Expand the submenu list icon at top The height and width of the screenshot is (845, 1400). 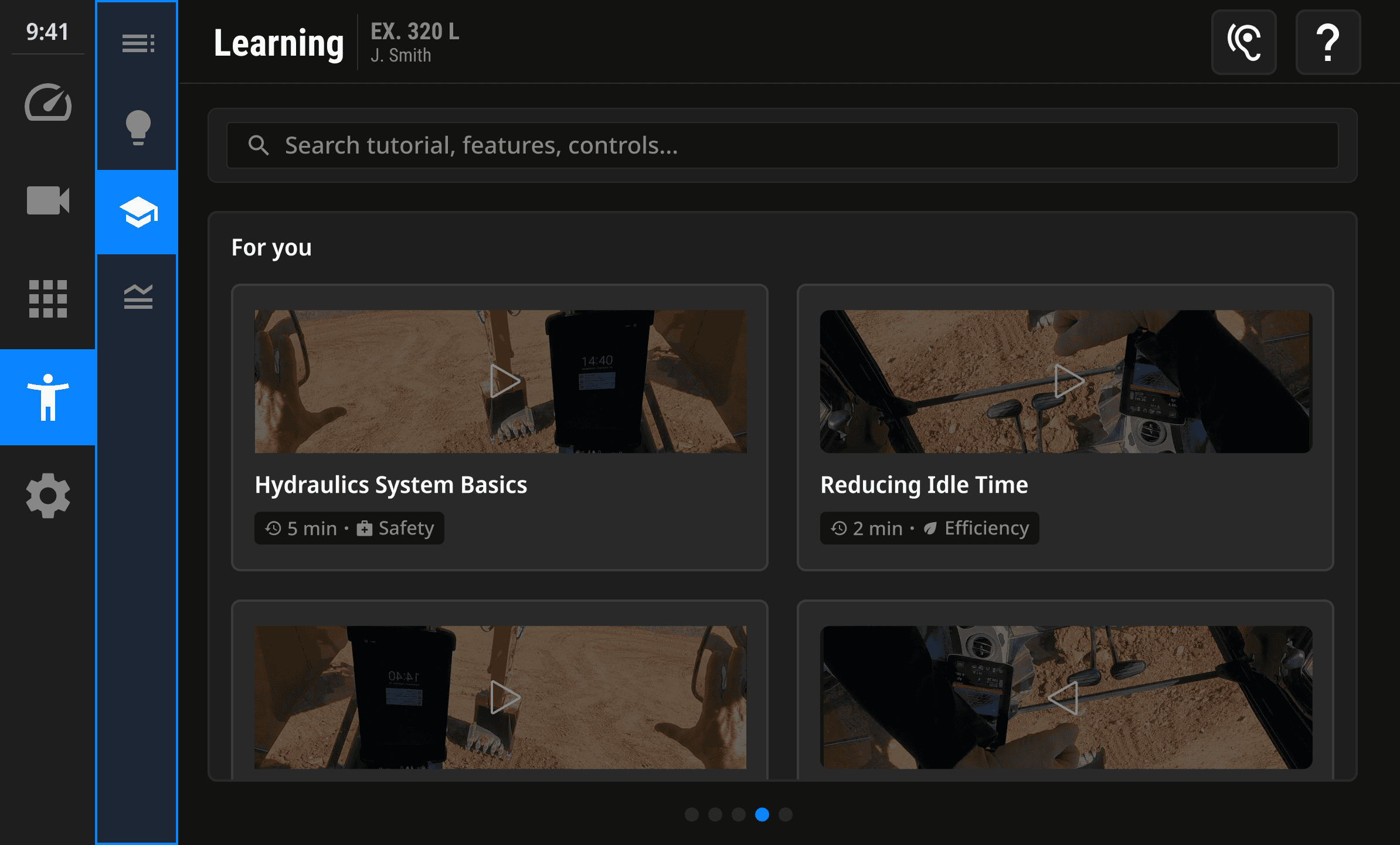(138, 43)
